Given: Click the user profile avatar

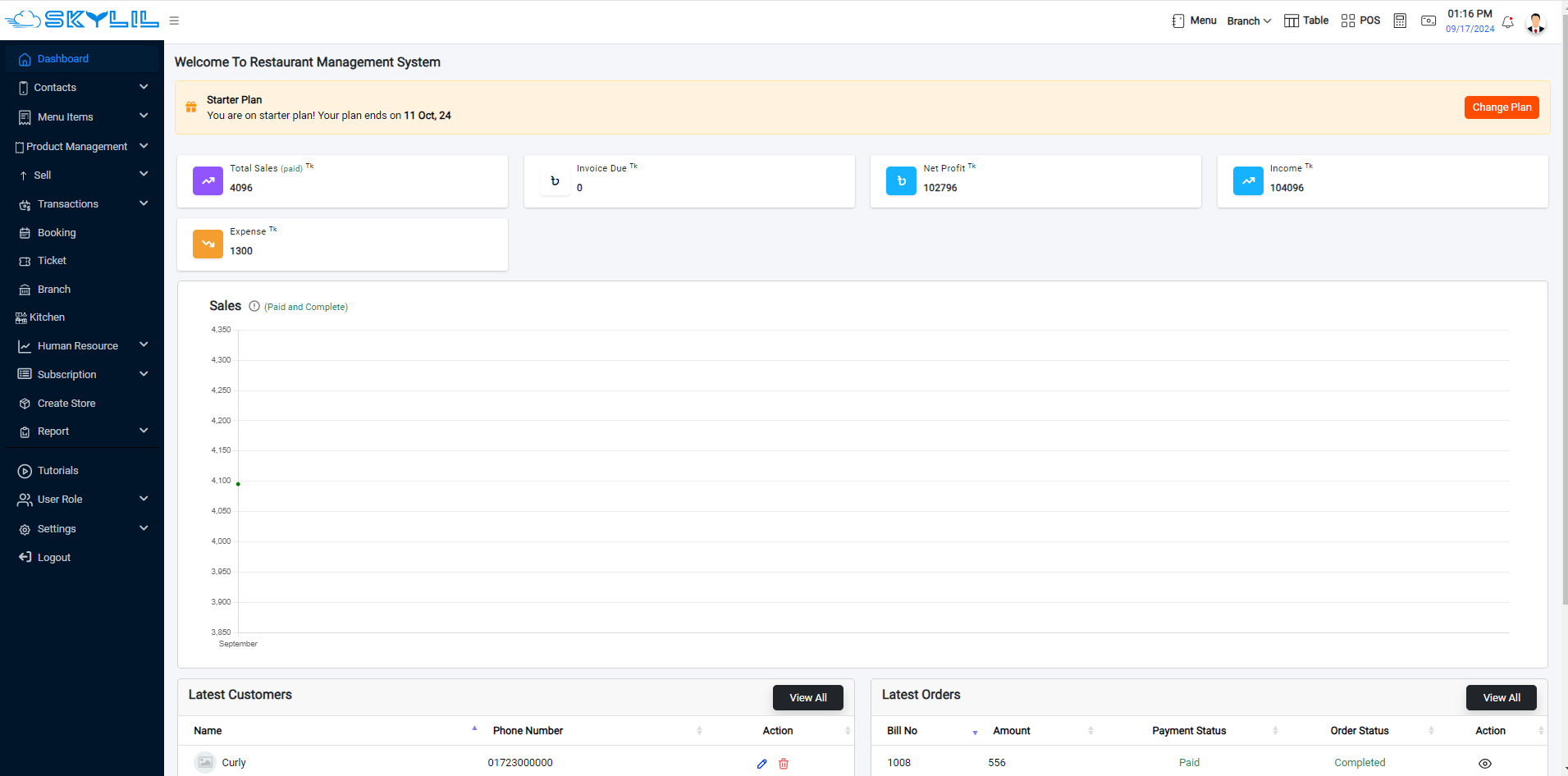Looking at the screenshot, I should [1535, 23].
